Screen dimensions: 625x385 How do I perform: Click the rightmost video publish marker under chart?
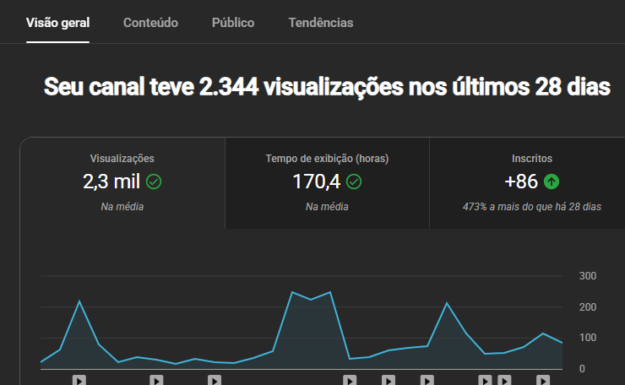click(x=542, y=380)
